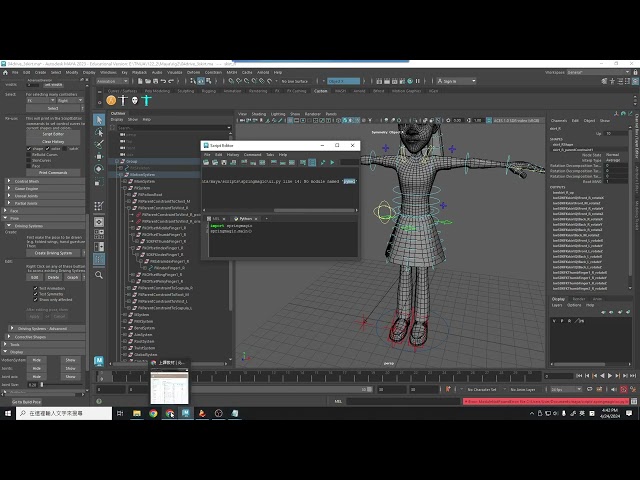Choose the Lasso select tool

coord(99,132)
